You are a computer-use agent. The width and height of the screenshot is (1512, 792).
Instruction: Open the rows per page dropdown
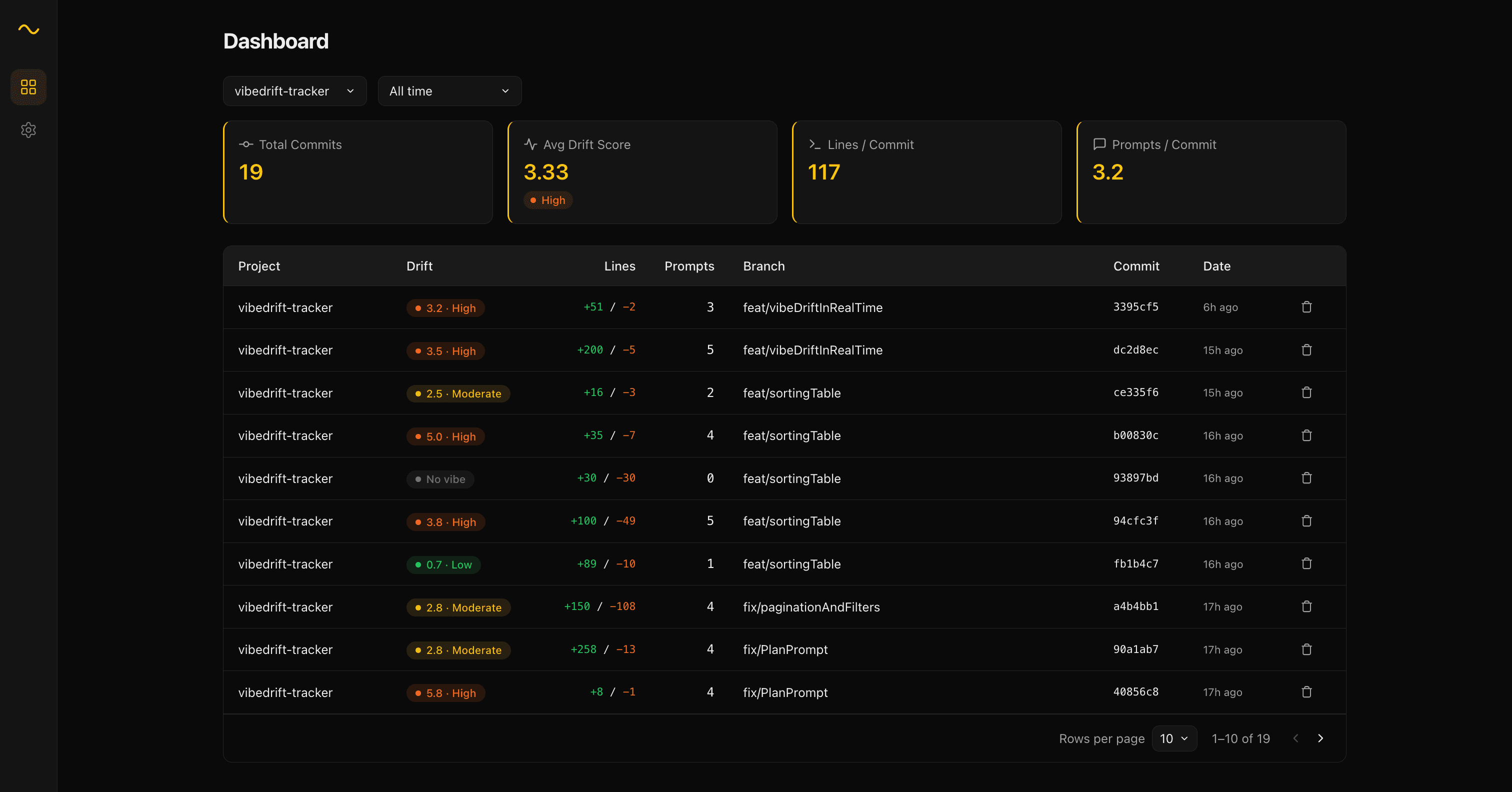1174,738
